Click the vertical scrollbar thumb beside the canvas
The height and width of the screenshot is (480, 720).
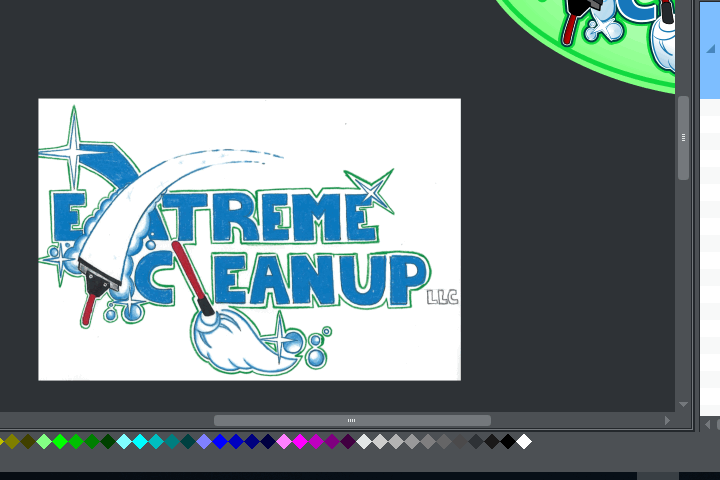point(683,138)
